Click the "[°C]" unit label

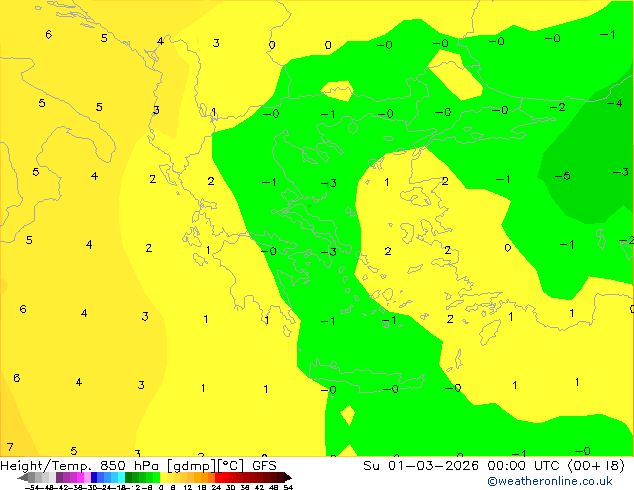click(x=230, y=466)
